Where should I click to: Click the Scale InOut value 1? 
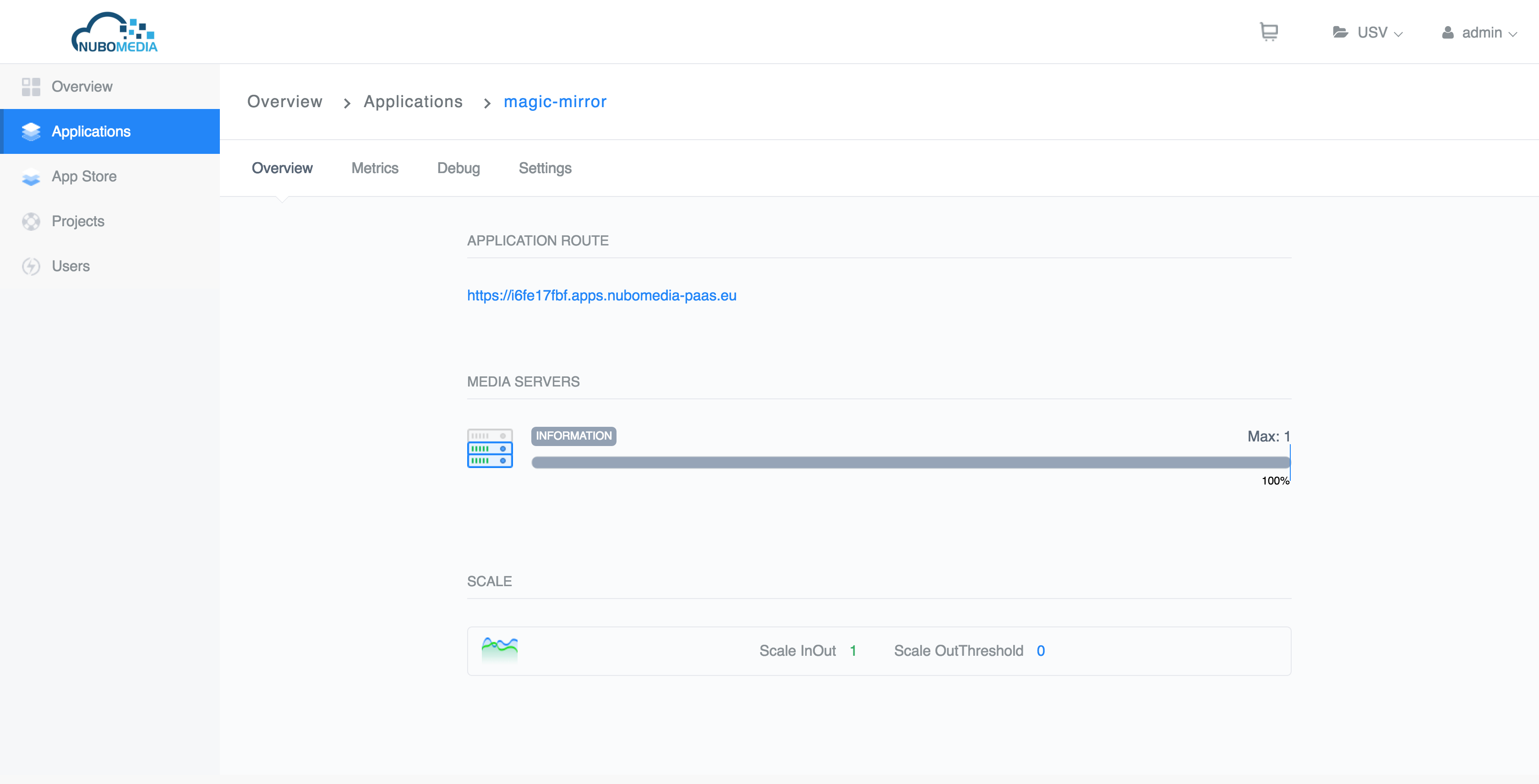point(853,651)
